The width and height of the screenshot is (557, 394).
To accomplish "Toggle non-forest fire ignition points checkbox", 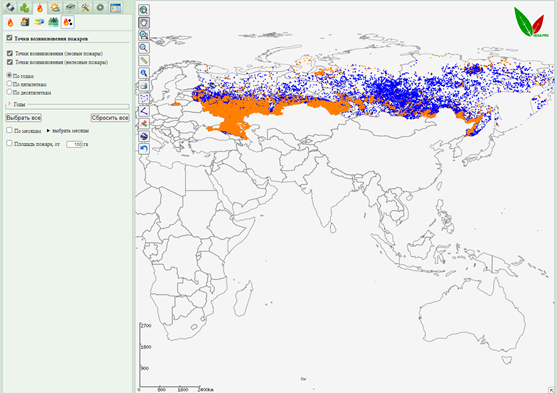I will tap(10, 62).
